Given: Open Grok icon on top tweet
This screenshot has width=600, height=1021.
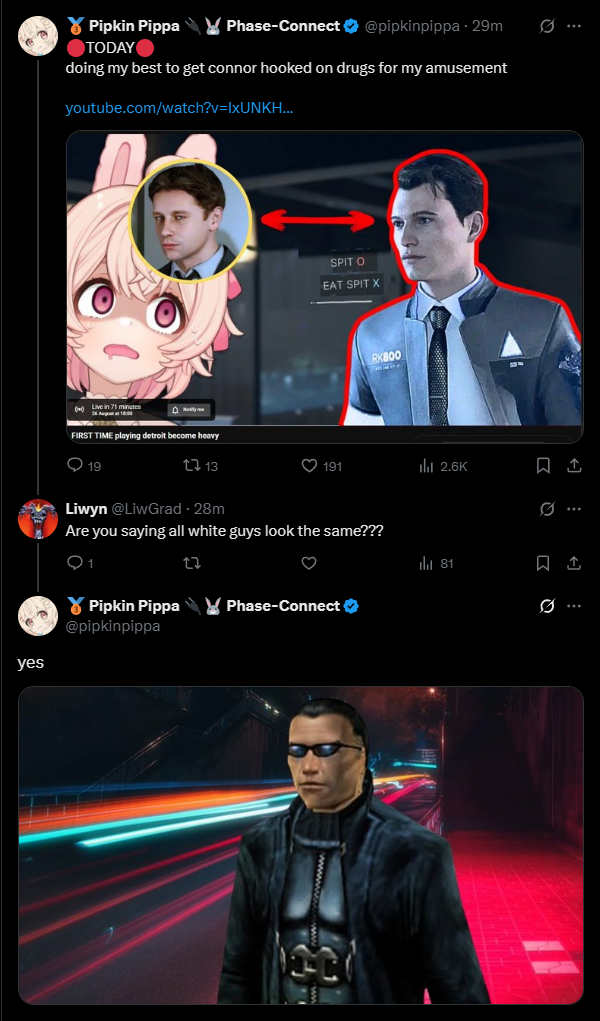Looking at the screenshot, I should pyautogui.click(x=547, y=26).
